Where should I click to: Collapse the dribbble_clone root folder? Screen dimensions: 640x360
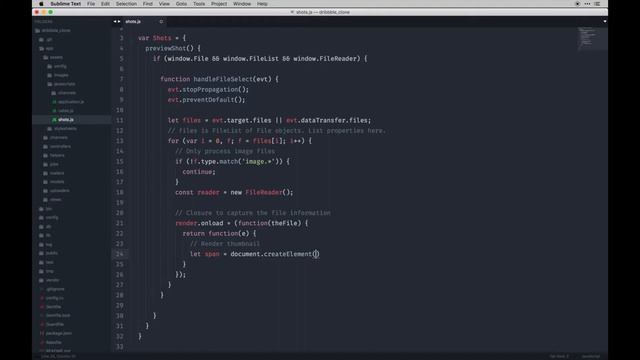(52, 31)
